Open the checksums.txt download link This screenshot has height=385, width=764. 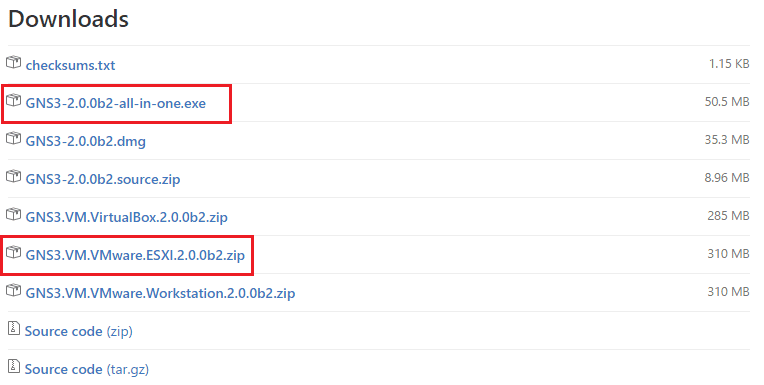tap(70, 65)
